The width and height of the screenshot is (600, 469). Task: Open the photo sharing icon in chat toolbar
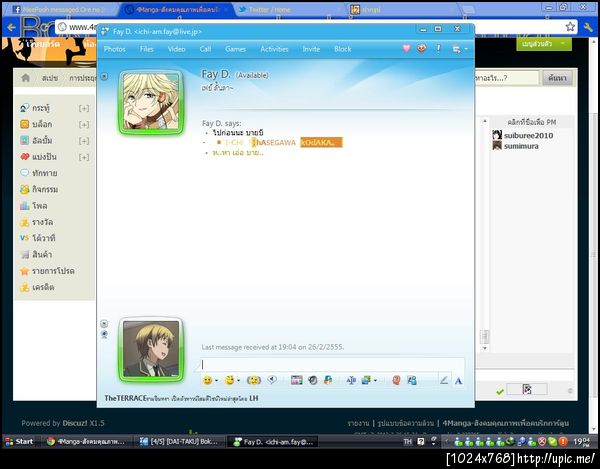point(297,380)
